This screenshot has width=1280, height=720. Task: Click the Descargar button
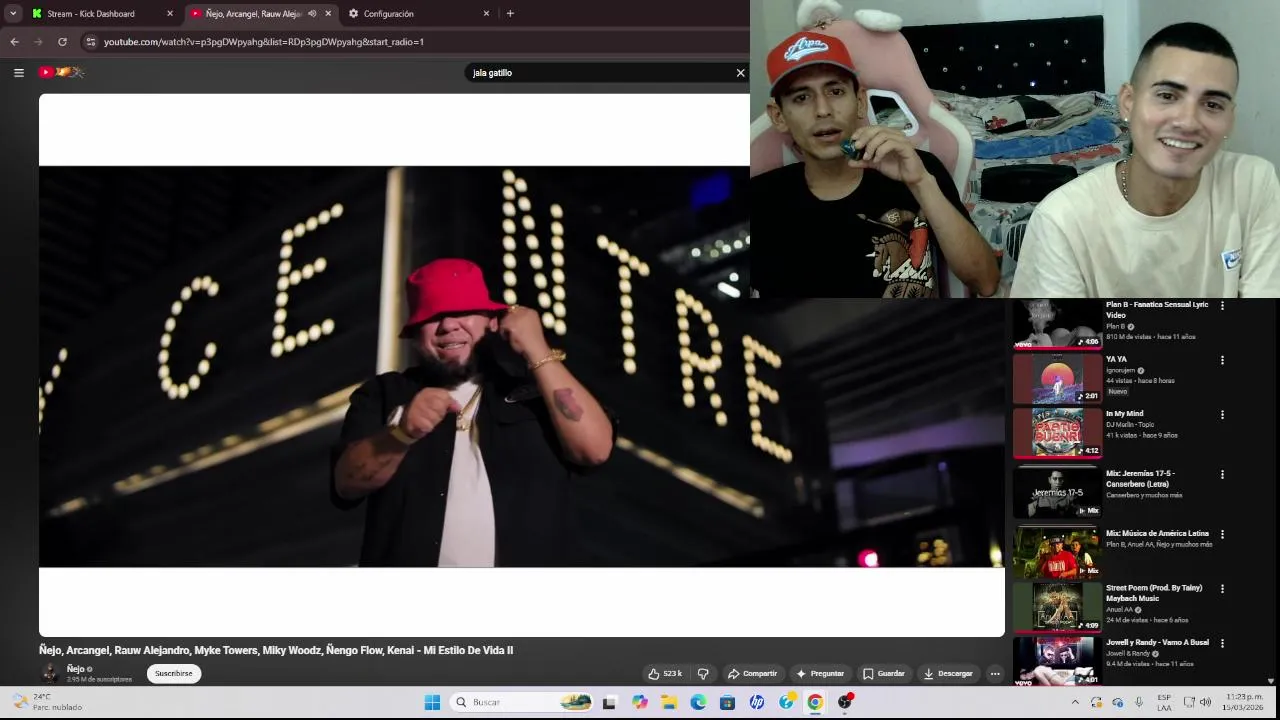point(948,673)
